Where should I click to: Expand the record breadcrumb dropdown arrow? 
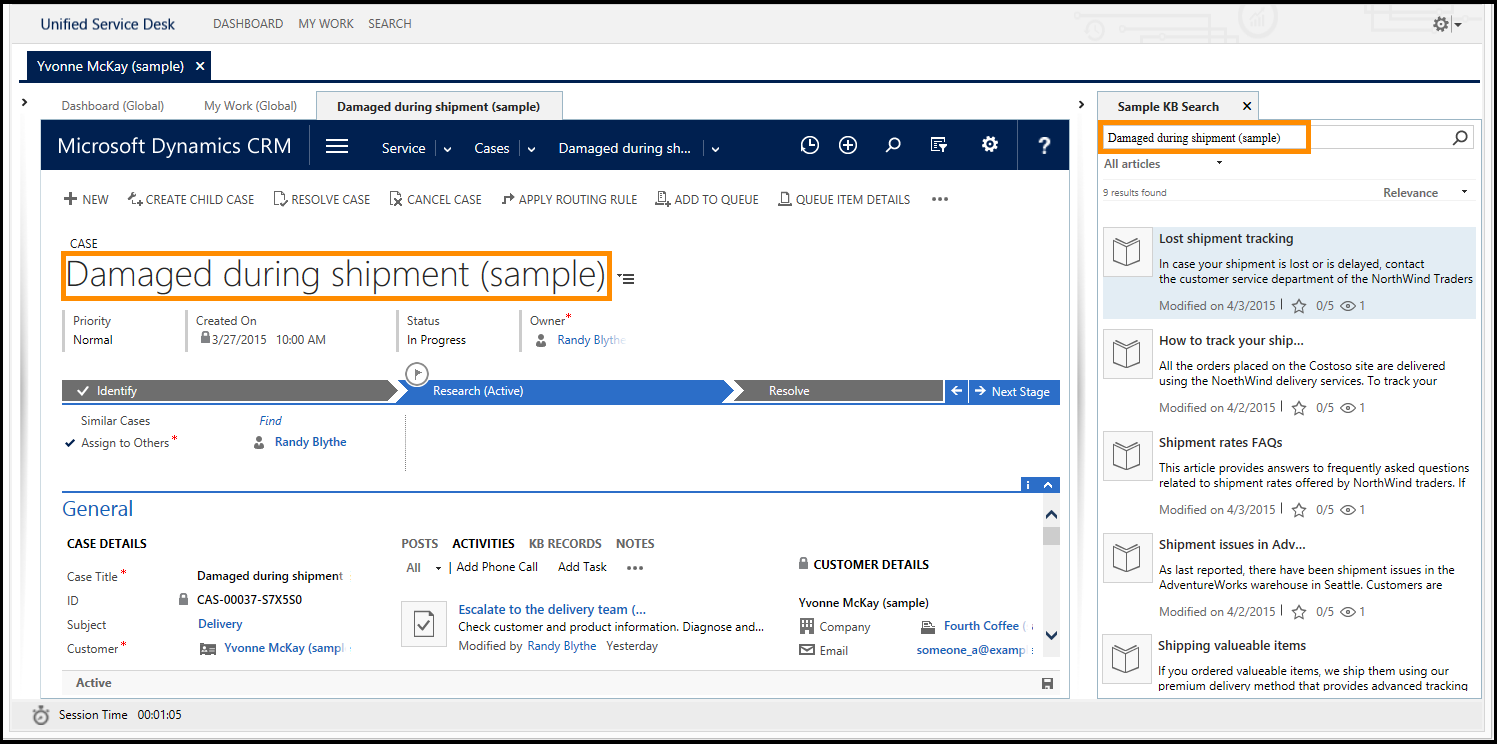[x=714, y=149]
